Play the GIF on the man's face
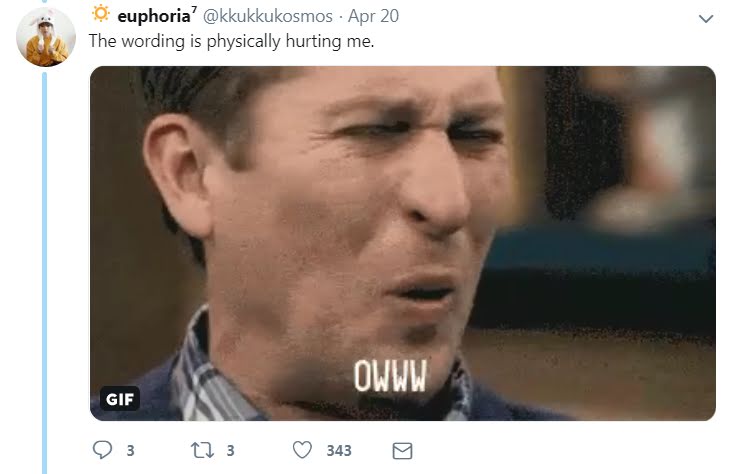Image resolution: width=739 pixels, height=474 pixels. click(x=402, y=243)
